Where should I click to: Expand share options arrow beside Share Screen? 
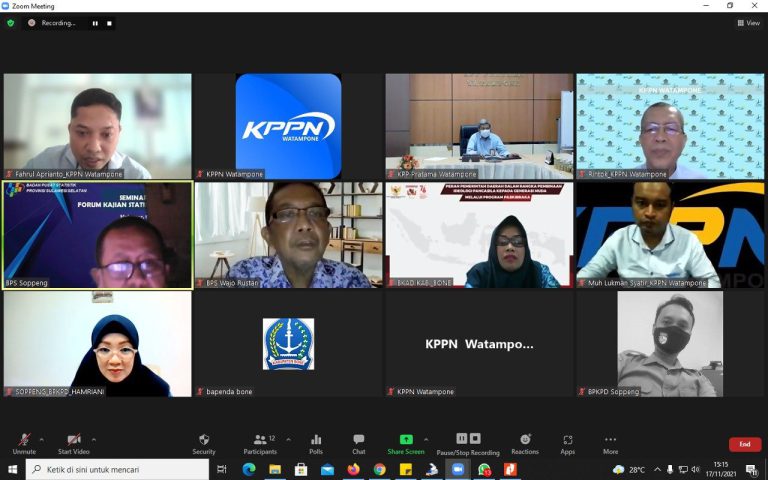click(x=426, y=439)
